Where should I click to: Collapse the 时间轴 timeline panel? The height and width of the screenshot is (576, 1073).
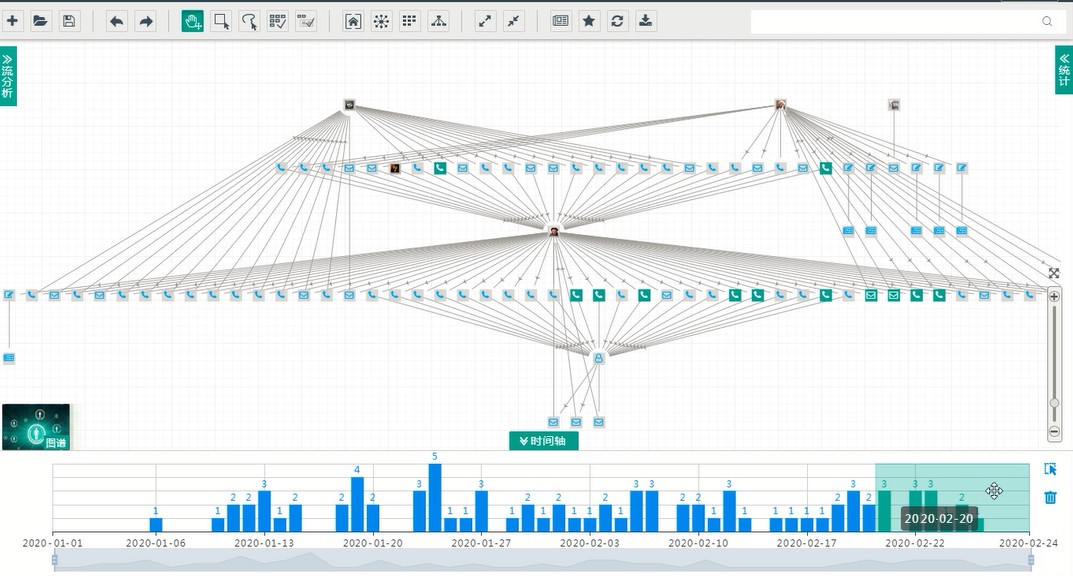pyautogui.click(x=544, y=441)
